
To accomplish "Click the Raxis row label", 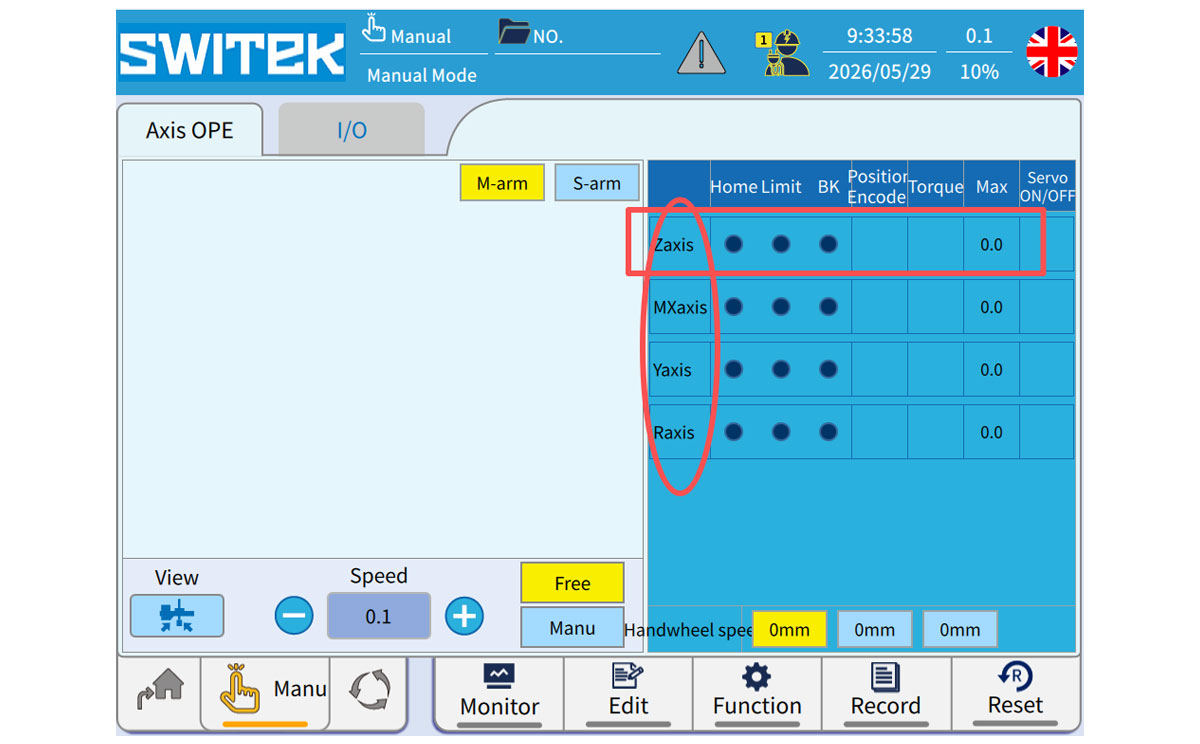I will (674, 433).
